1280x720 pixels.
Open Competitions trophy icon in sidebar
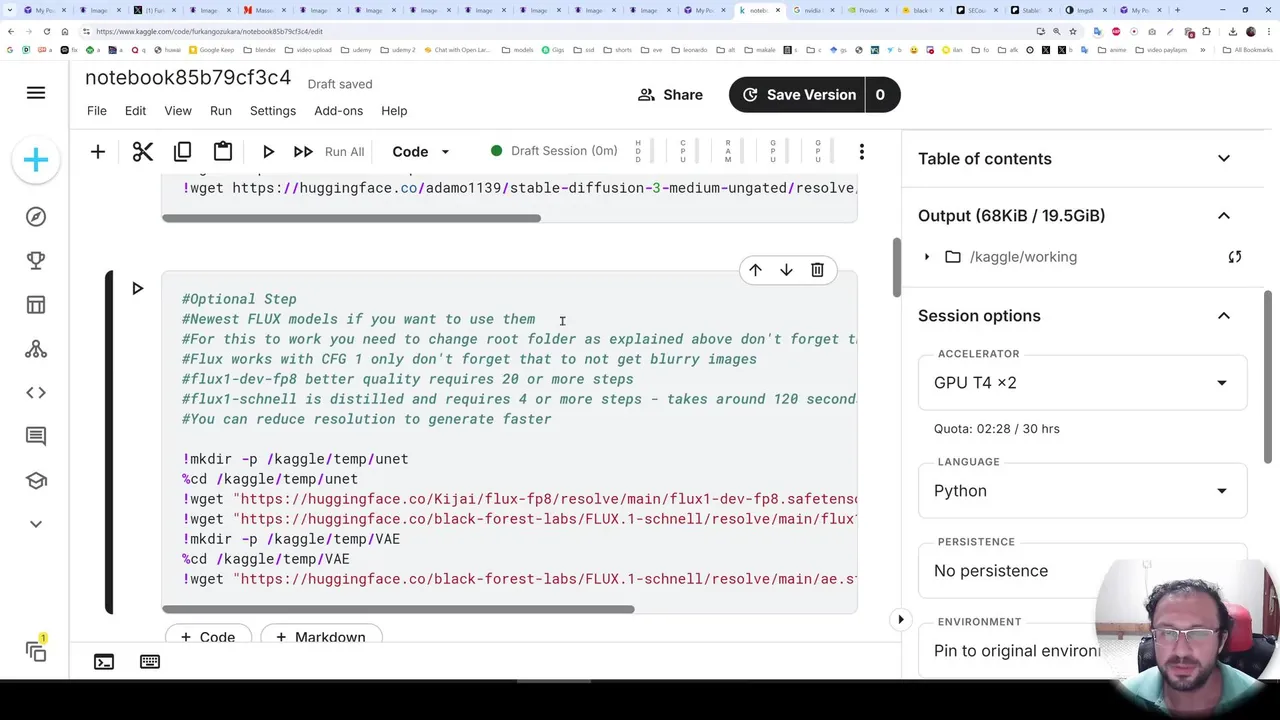tap(36, 261)
